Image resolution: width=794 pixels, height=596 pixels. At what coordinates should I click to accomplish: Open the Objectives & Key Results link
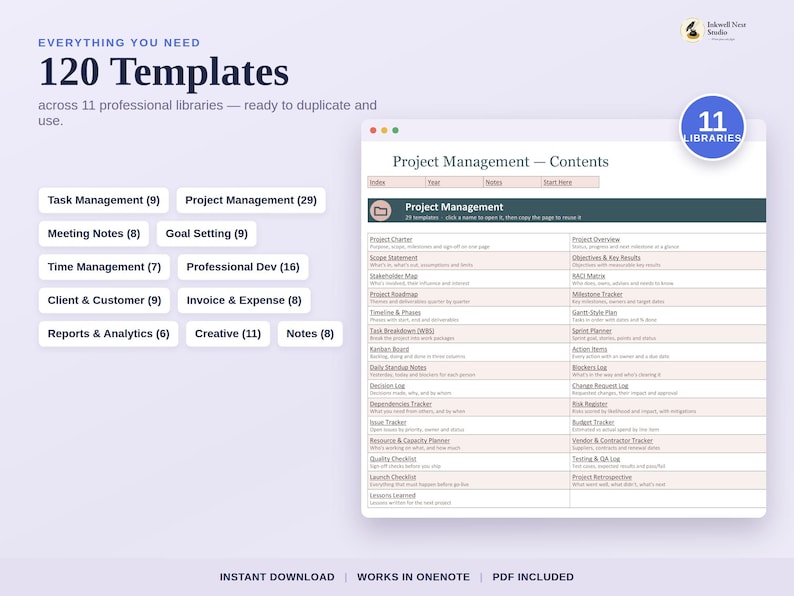(x=606, y=258)
